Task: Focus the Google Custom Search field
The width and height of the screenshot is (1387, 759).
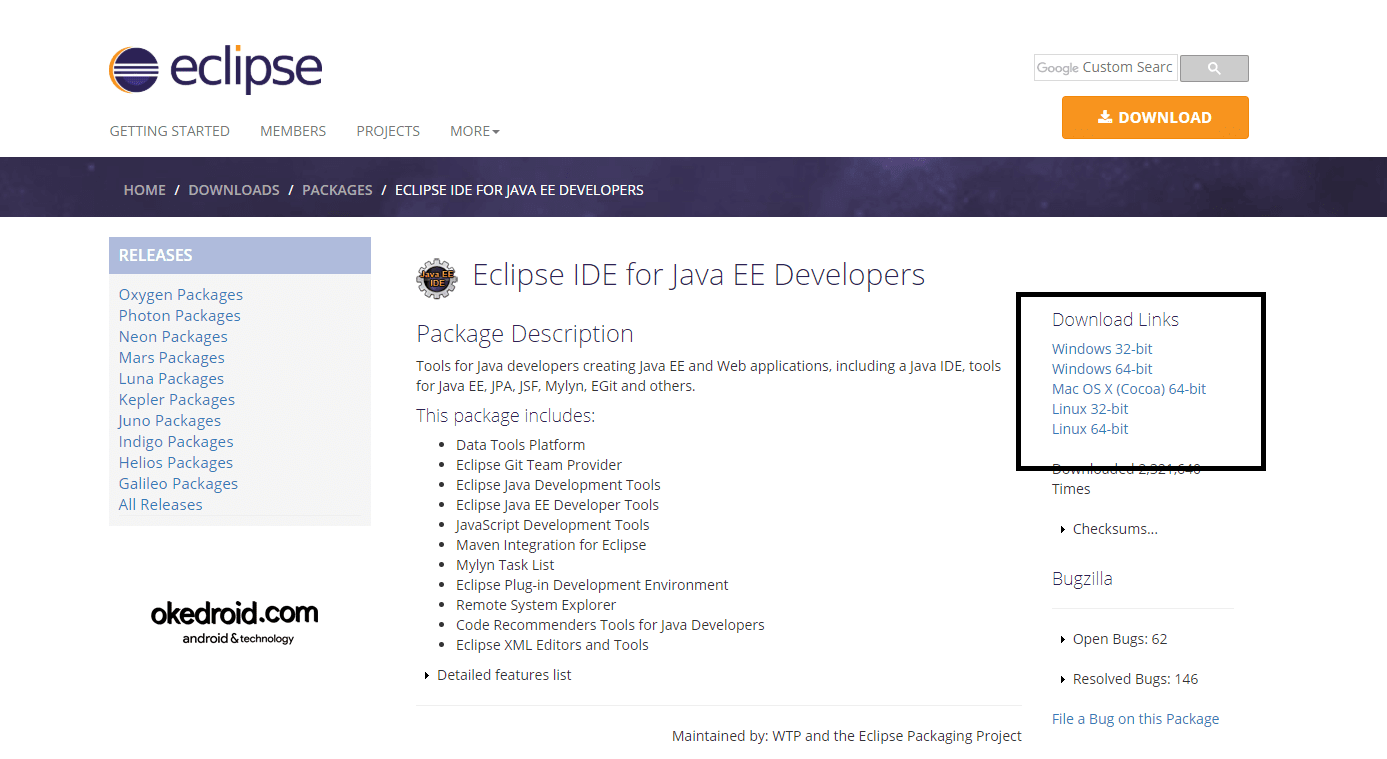Action: (1106, 68)
